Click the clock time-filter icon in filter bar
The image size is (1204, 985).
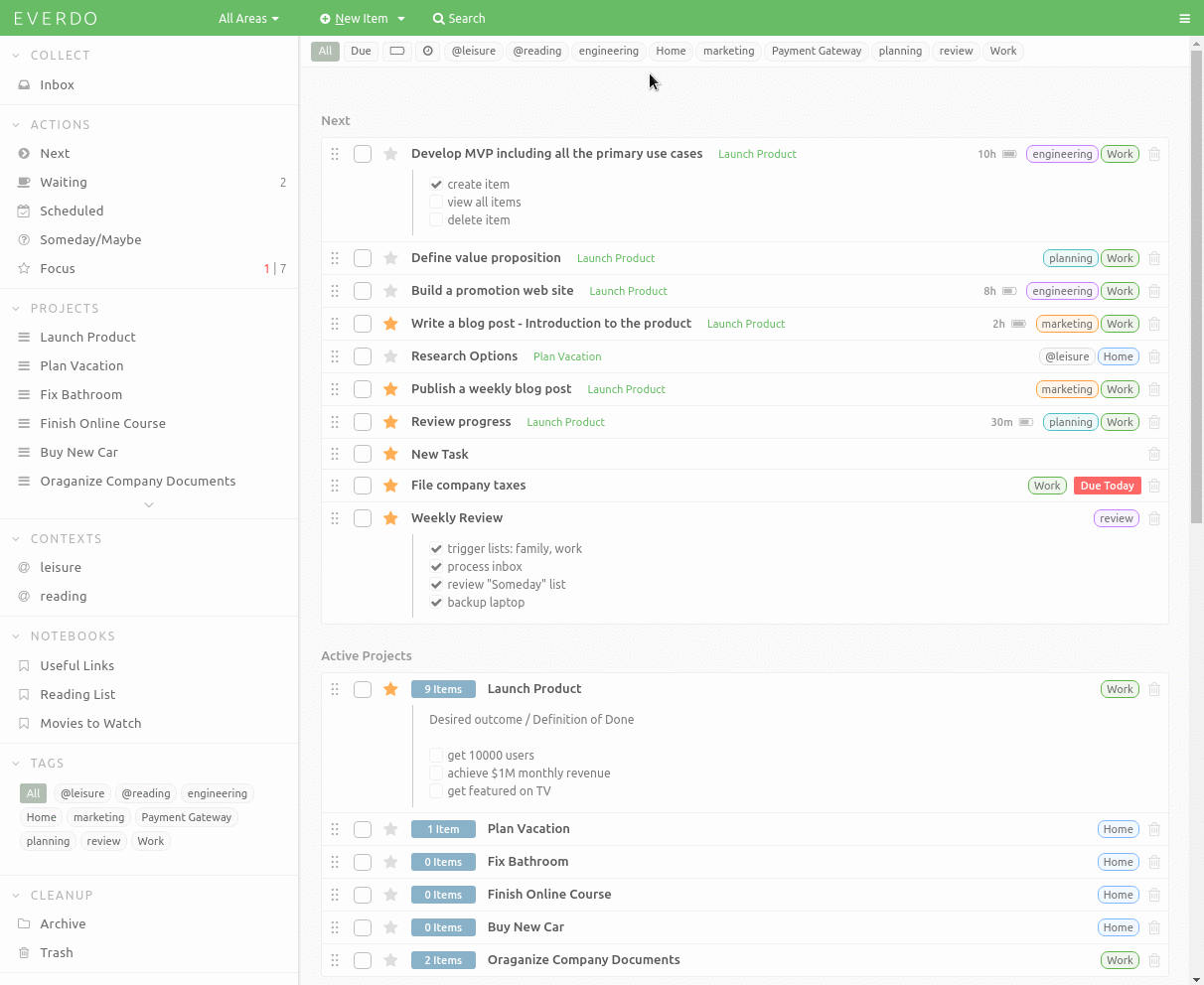(428, 51)
